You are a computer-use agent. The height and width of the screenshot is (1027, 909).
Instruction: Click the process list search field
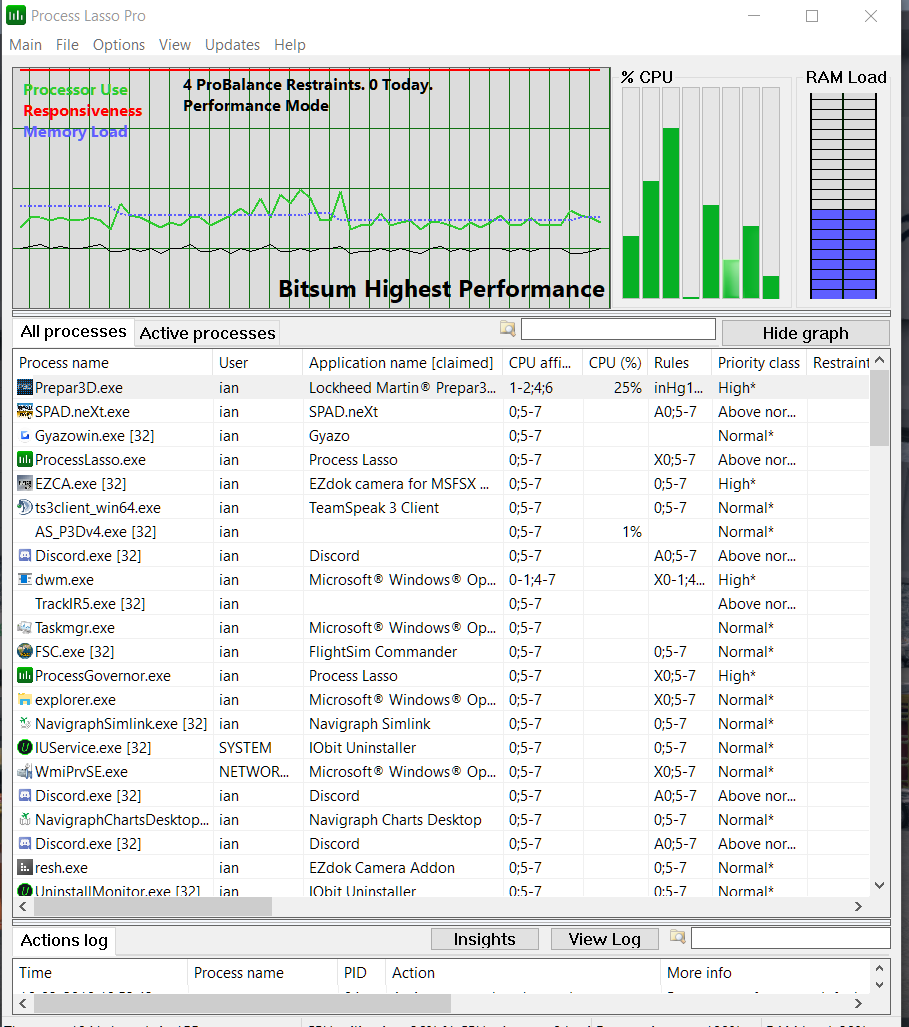(618, 329)
